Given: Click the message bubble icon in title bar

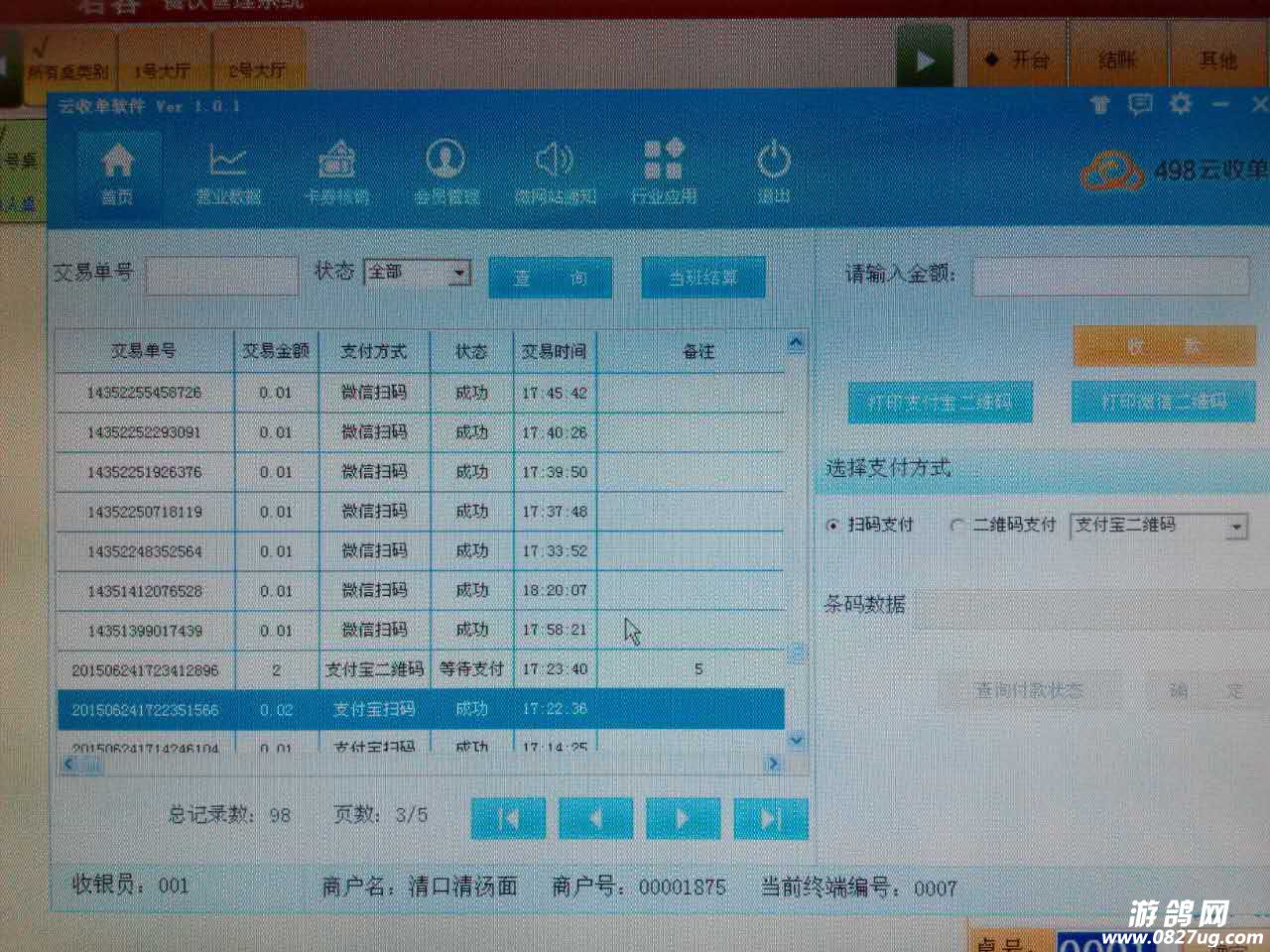Looking at the screenshot, I should [1140, 104].
